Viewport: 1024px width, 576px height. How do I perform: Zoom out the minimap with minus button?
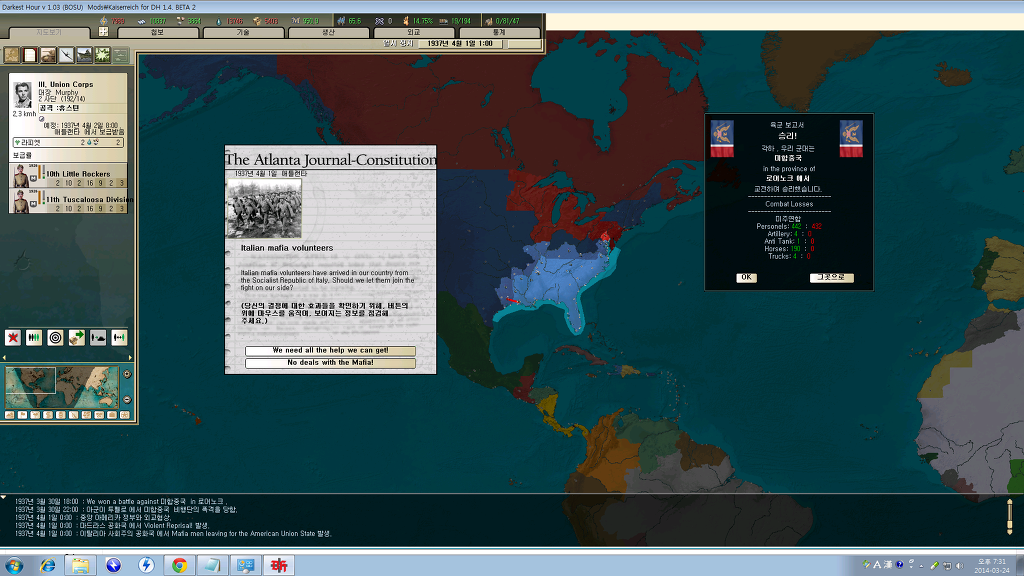coord(127,400)
